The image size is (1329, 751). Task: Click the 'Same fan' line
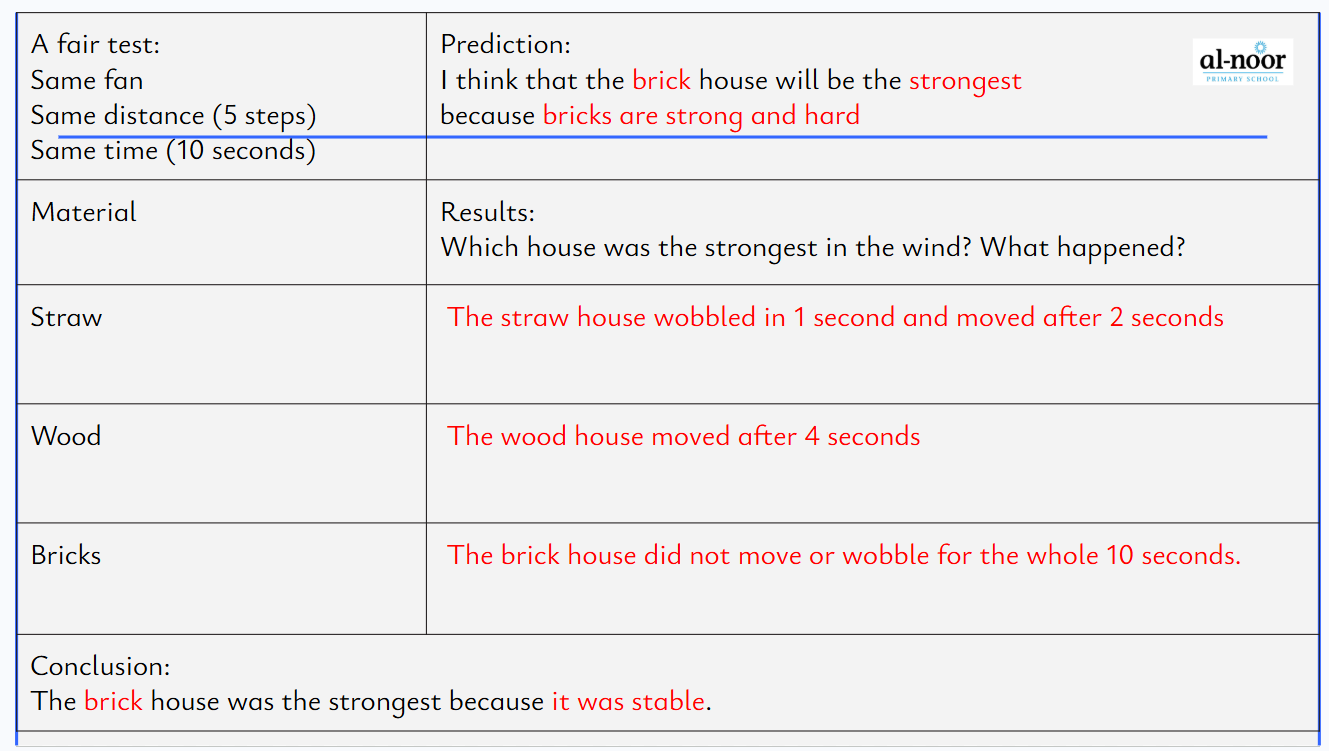[86, 80]
